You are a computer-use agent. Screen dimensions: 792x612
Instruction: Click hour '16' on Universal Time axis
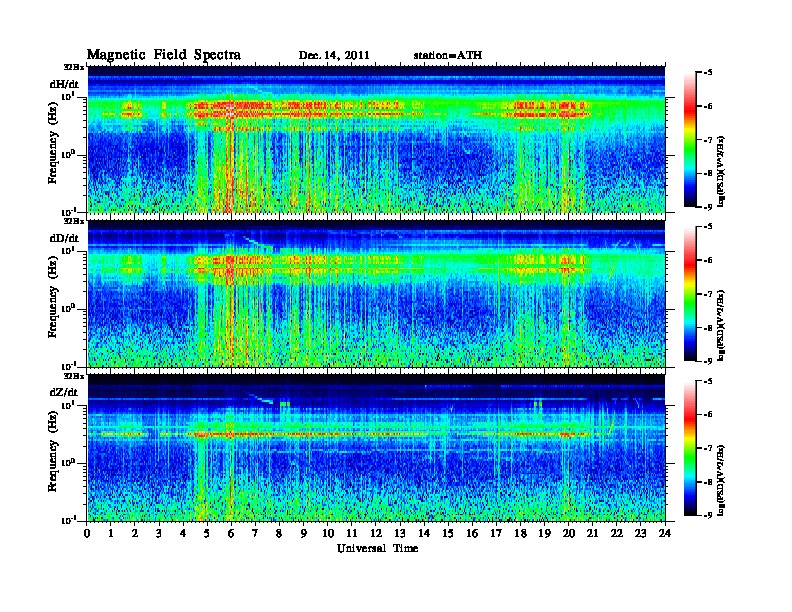[x=472, y=533]
